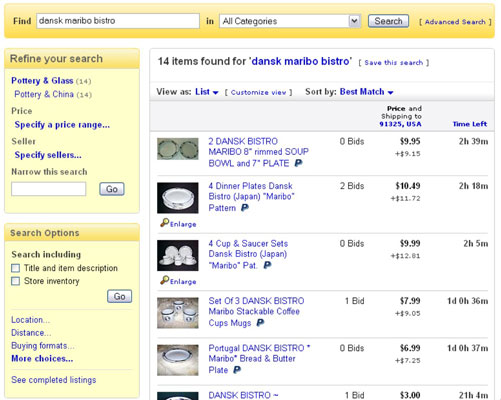Open Distance search option
Screen dimensions: 501x400
[31, 333]
